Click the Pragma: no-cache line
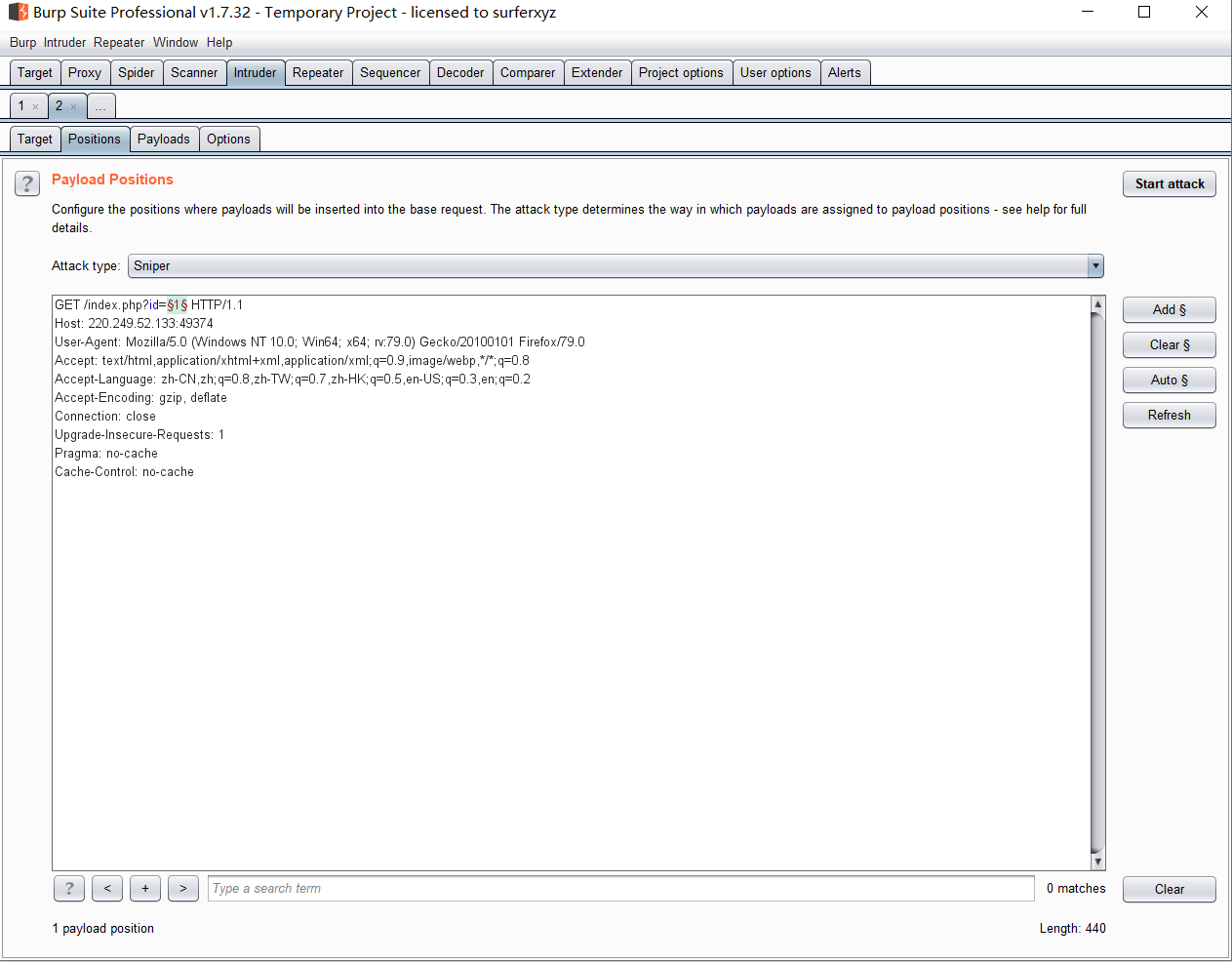 pyautogui.click(x=106, y=454)
